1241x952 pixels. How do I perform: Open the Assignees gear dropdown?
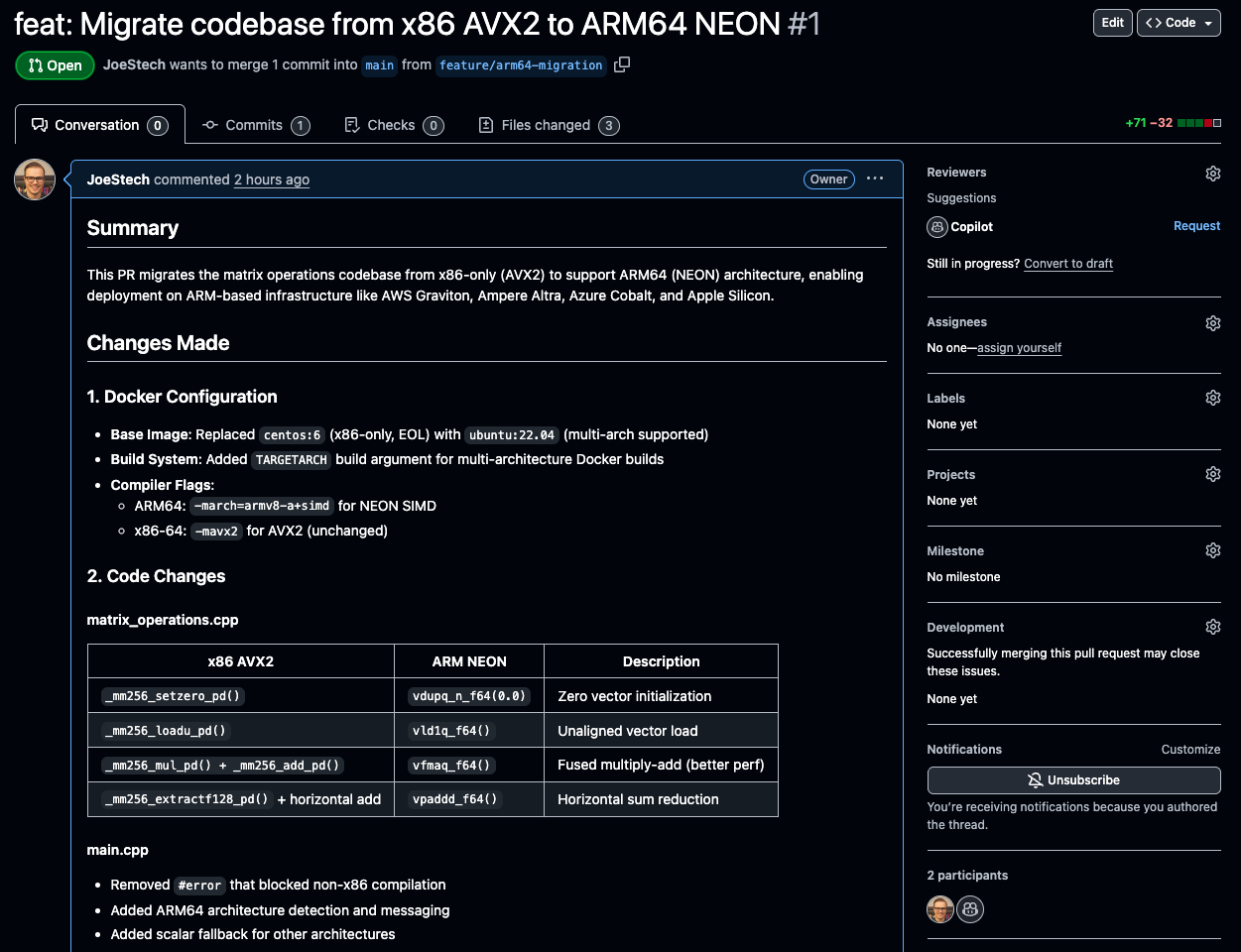(x=1212, y=322)
